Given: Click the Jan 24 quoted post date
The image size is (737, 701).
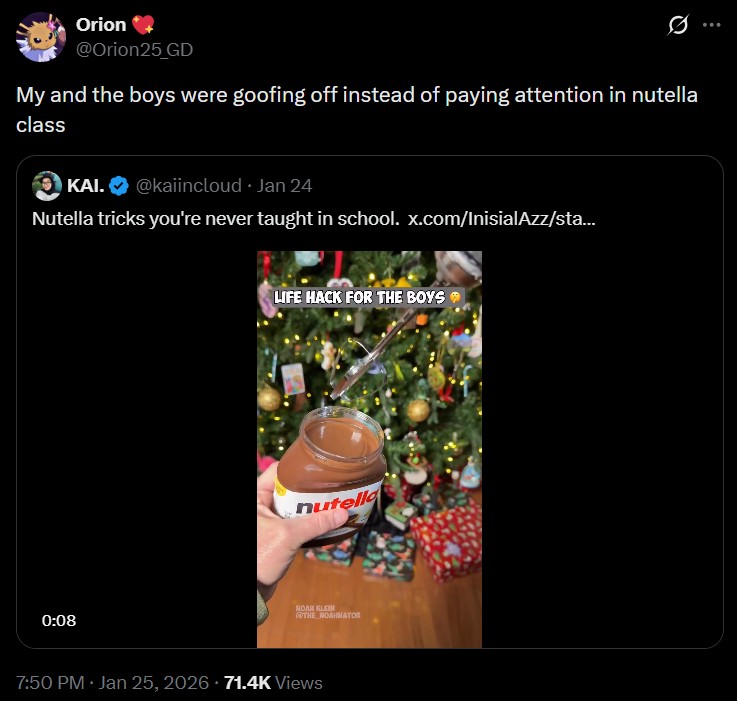Looking at the screenshot, I should [284, 186].
